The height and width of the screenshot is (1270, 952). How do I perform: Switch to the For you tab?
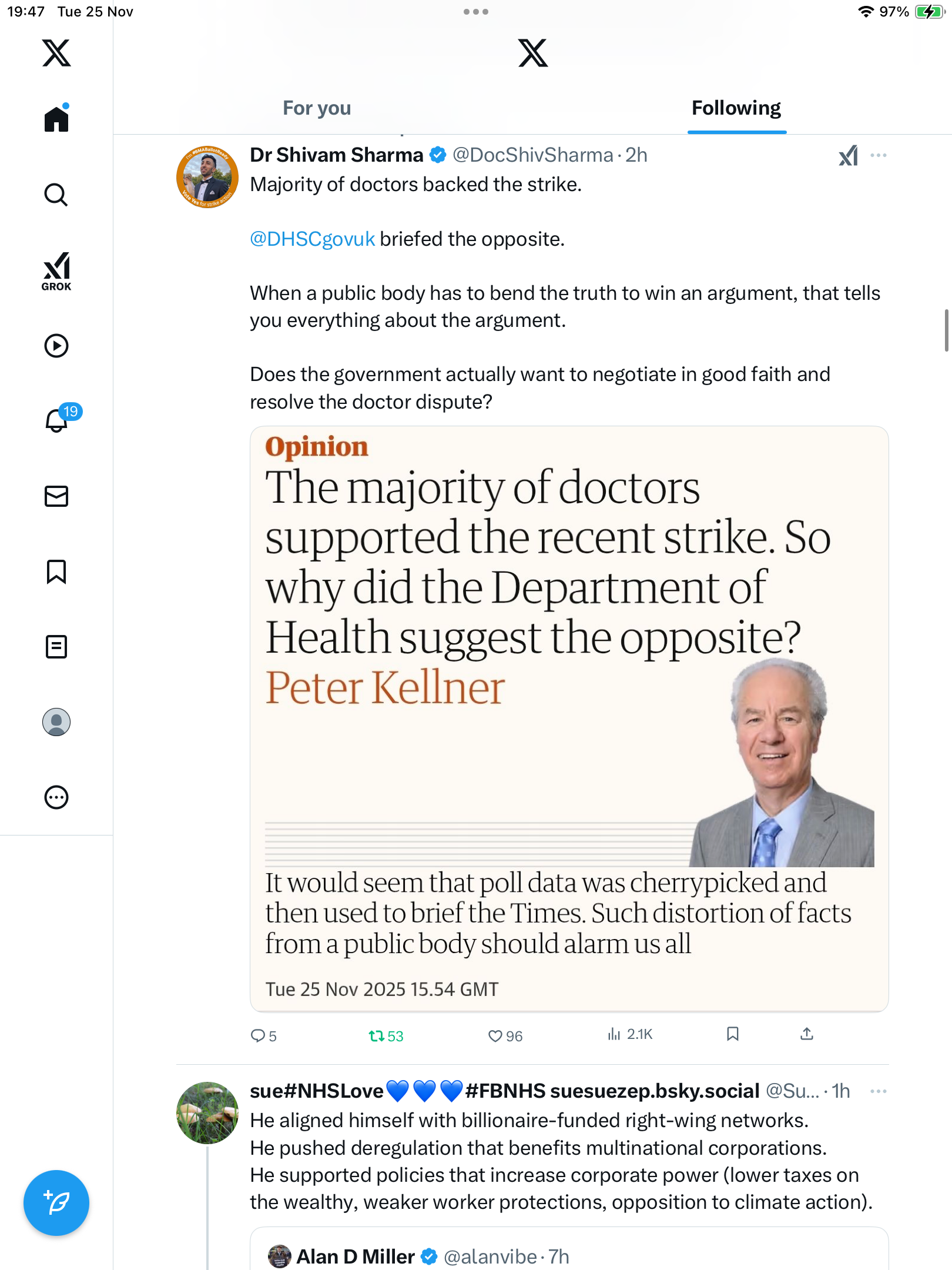317,108
